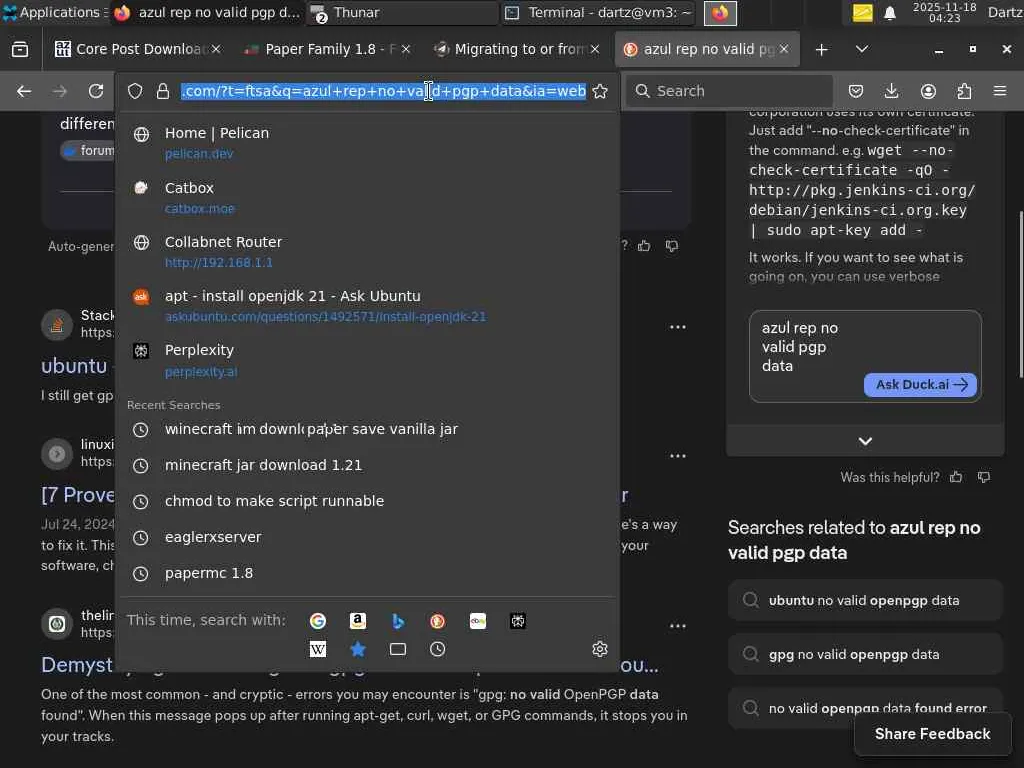1024x768 pixels.
Task: Choose recent search 'minecraft jar download 1.21'
Action: click(367, 466)
